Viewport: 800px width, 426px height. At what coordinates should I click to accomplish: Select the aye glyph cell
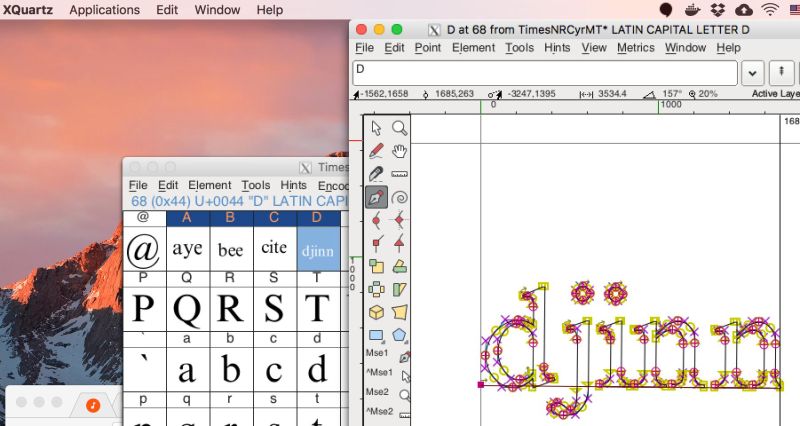(x=188, y=249)
